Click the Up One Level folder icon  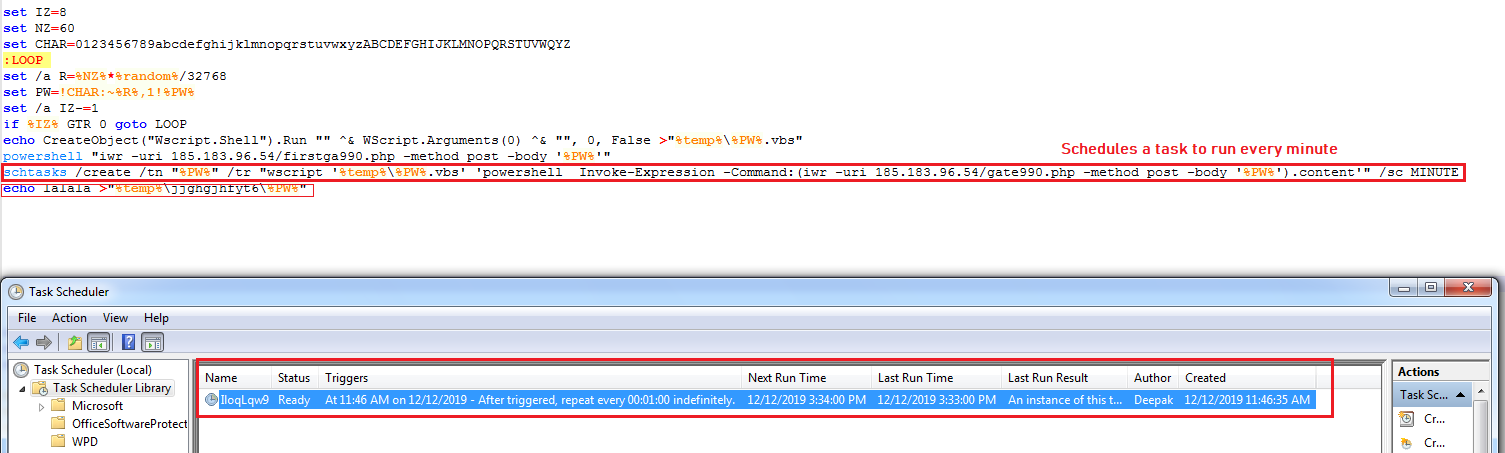[x=75, y=341]
